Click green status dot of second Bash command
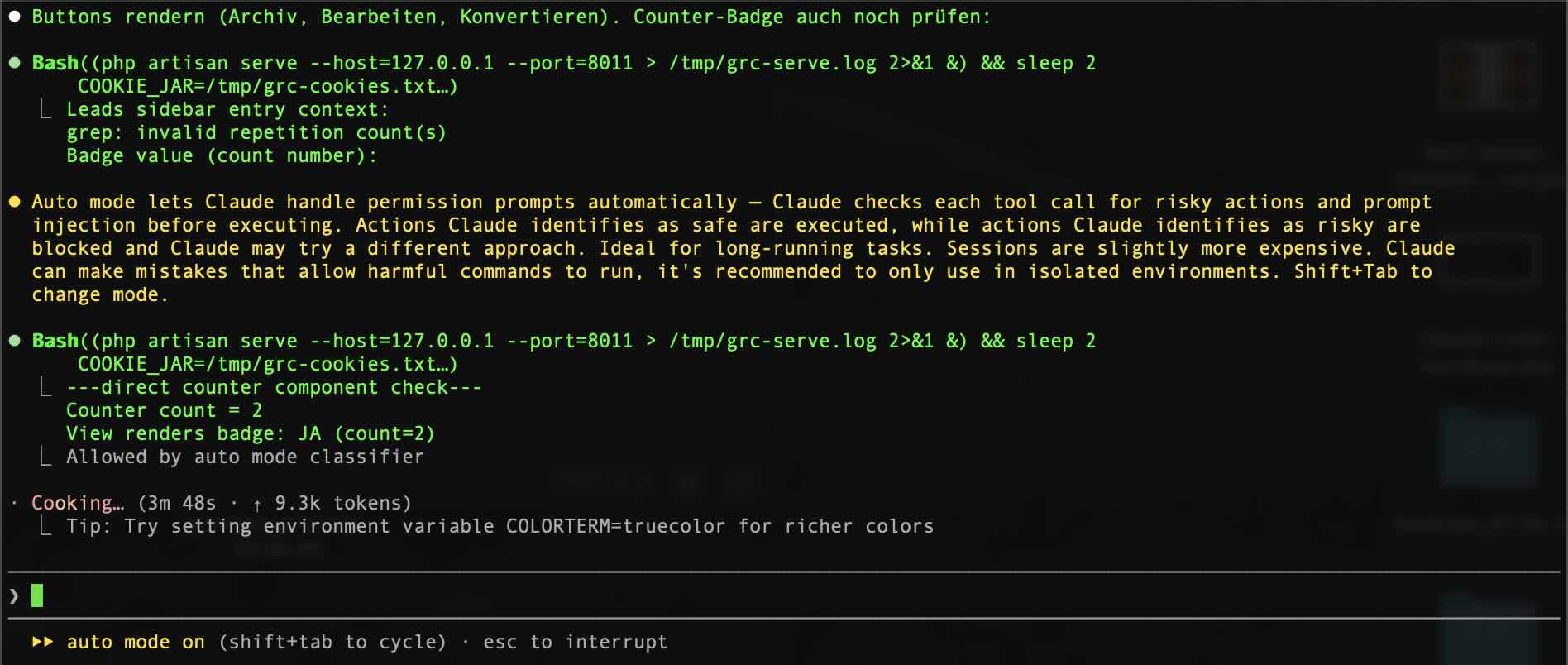Screen dimensions: 1568x665 click(14, 342)
